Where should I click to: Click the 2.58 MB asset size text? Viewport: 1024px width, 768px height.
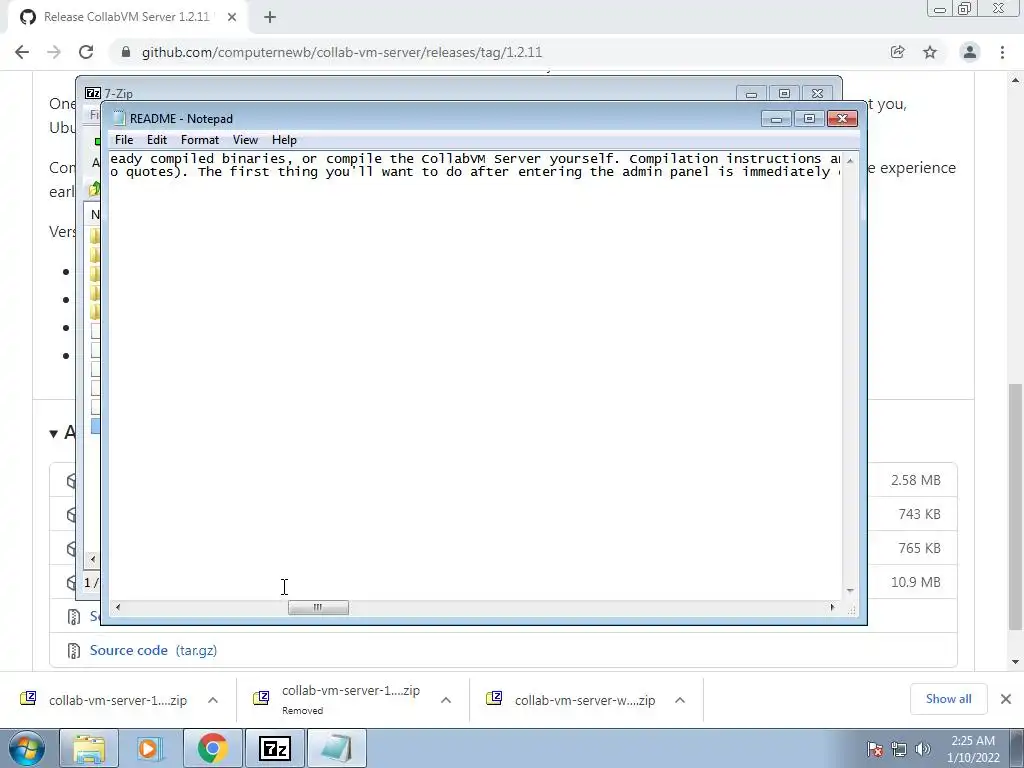(x=916, y=480)
